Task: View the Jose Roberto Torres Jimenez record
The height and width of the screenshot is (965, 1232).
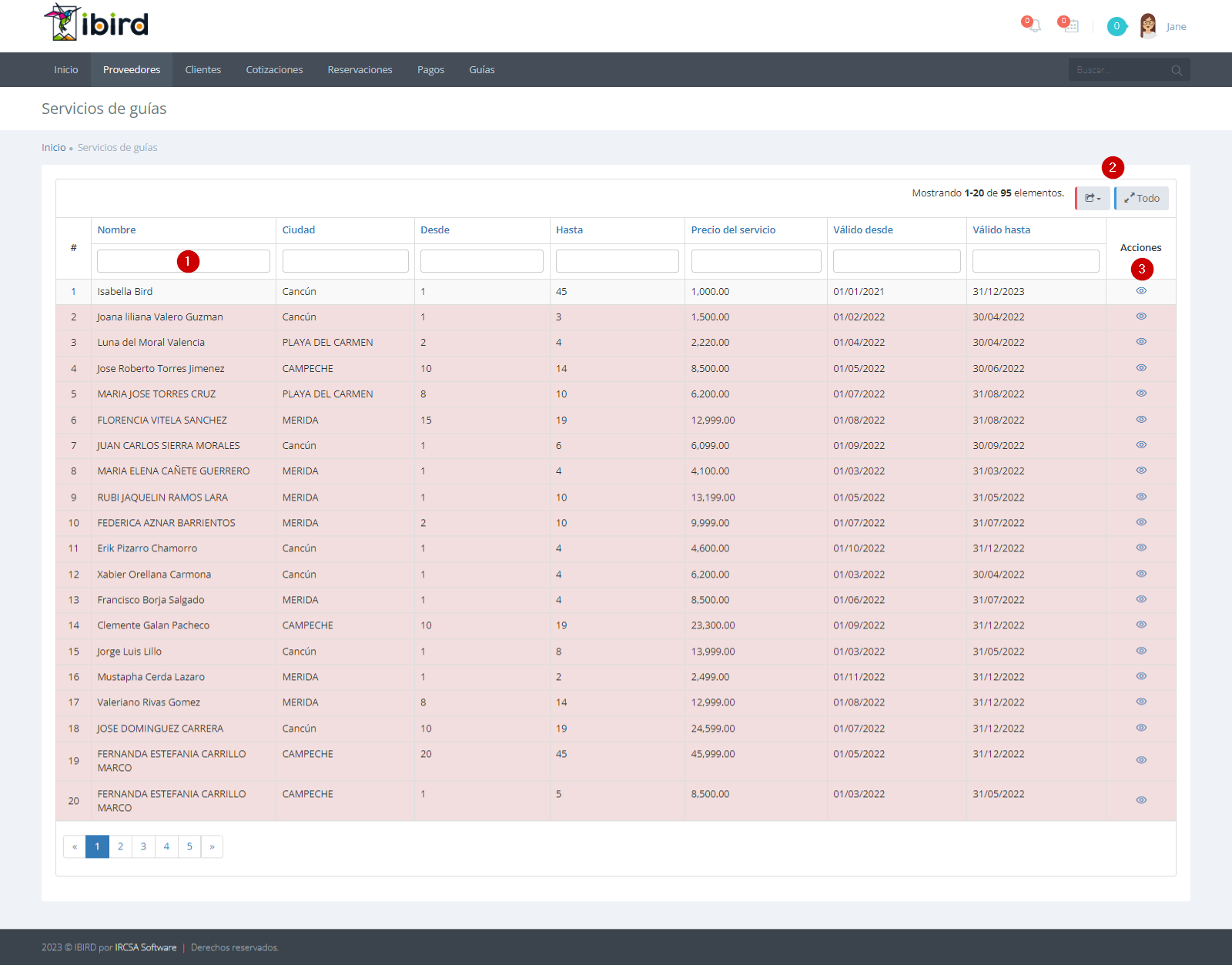Action: click(x=1141, y=368)
